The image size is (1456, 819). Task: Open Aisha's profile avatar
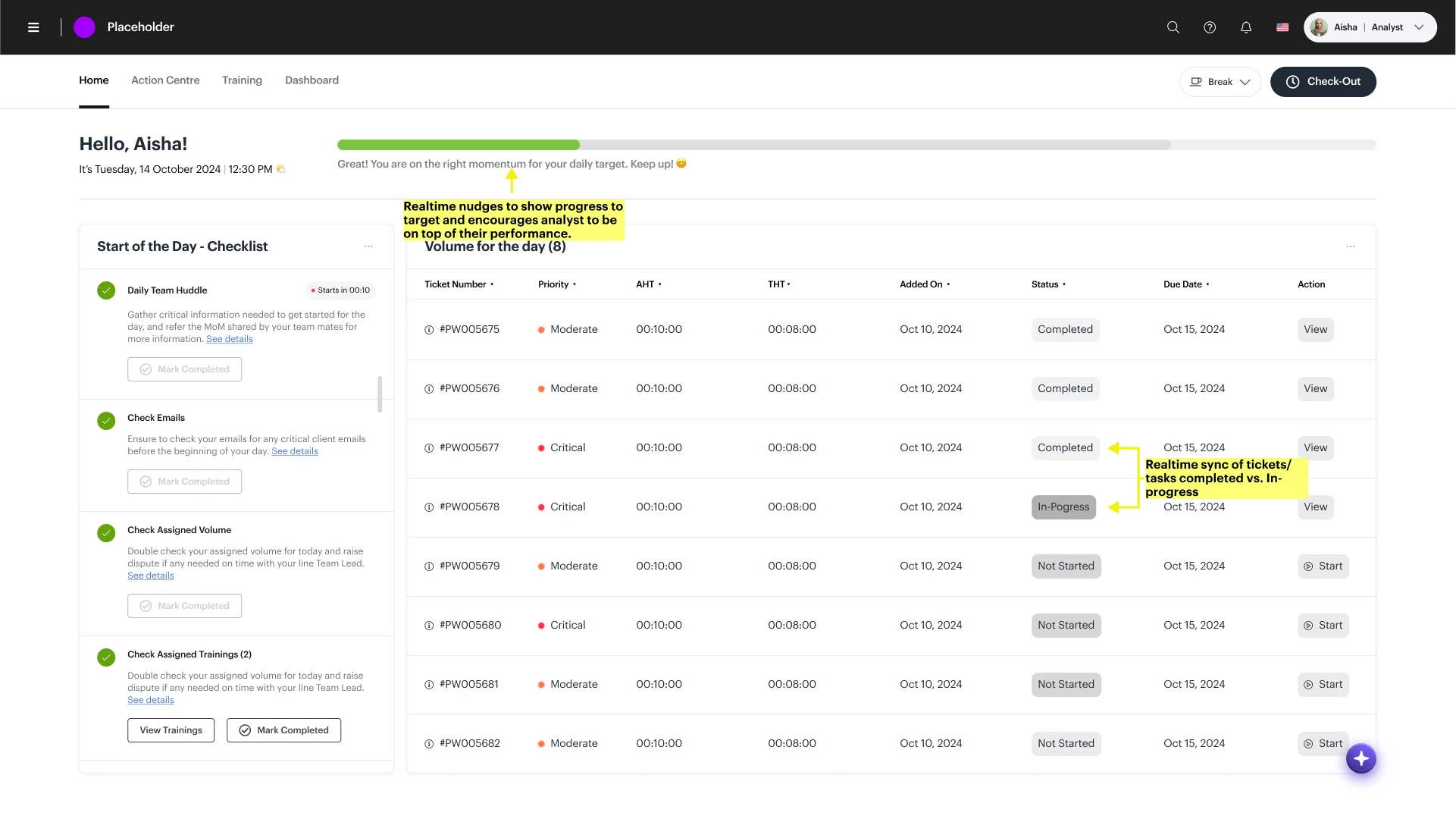pos(1320,27)
